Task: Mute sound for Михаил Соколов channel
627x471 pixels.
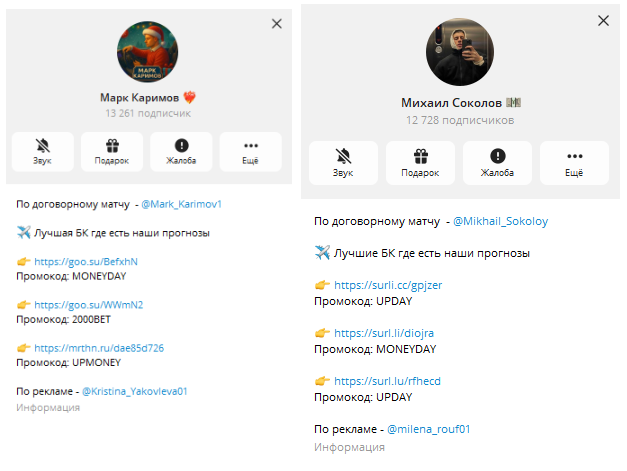Action: pos(343,163)
